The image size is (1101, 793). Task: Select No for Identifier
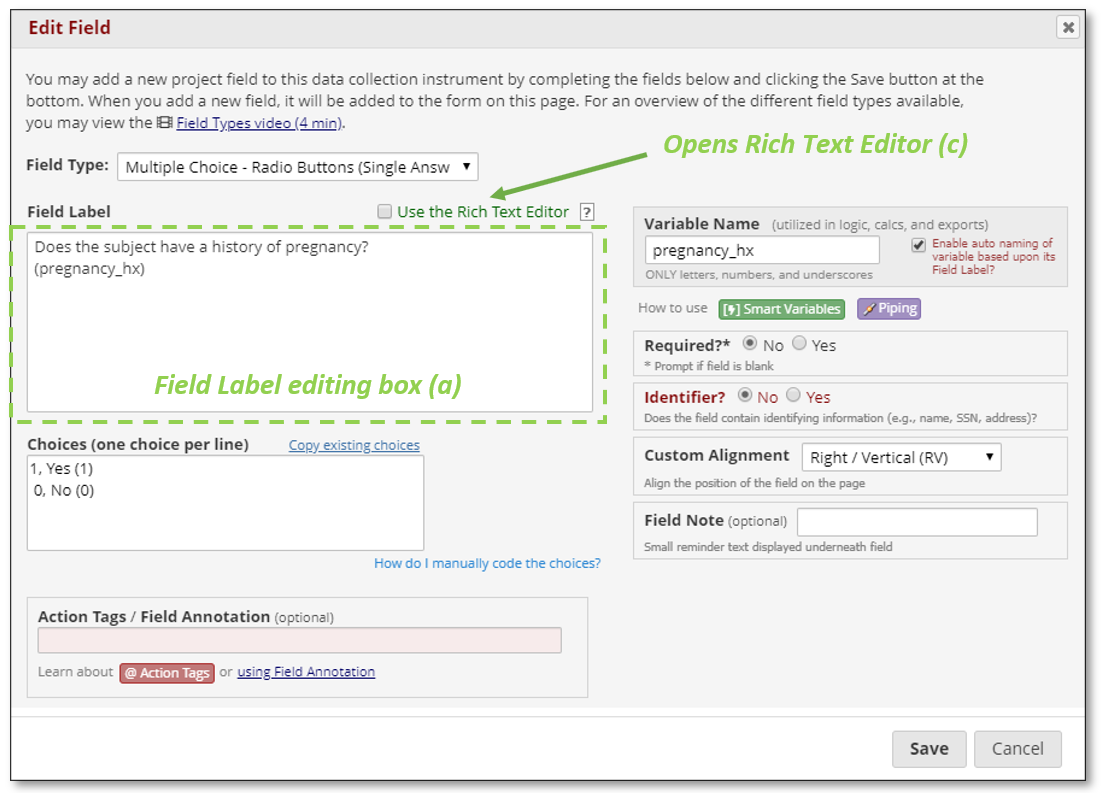click(x=744, y=395)
